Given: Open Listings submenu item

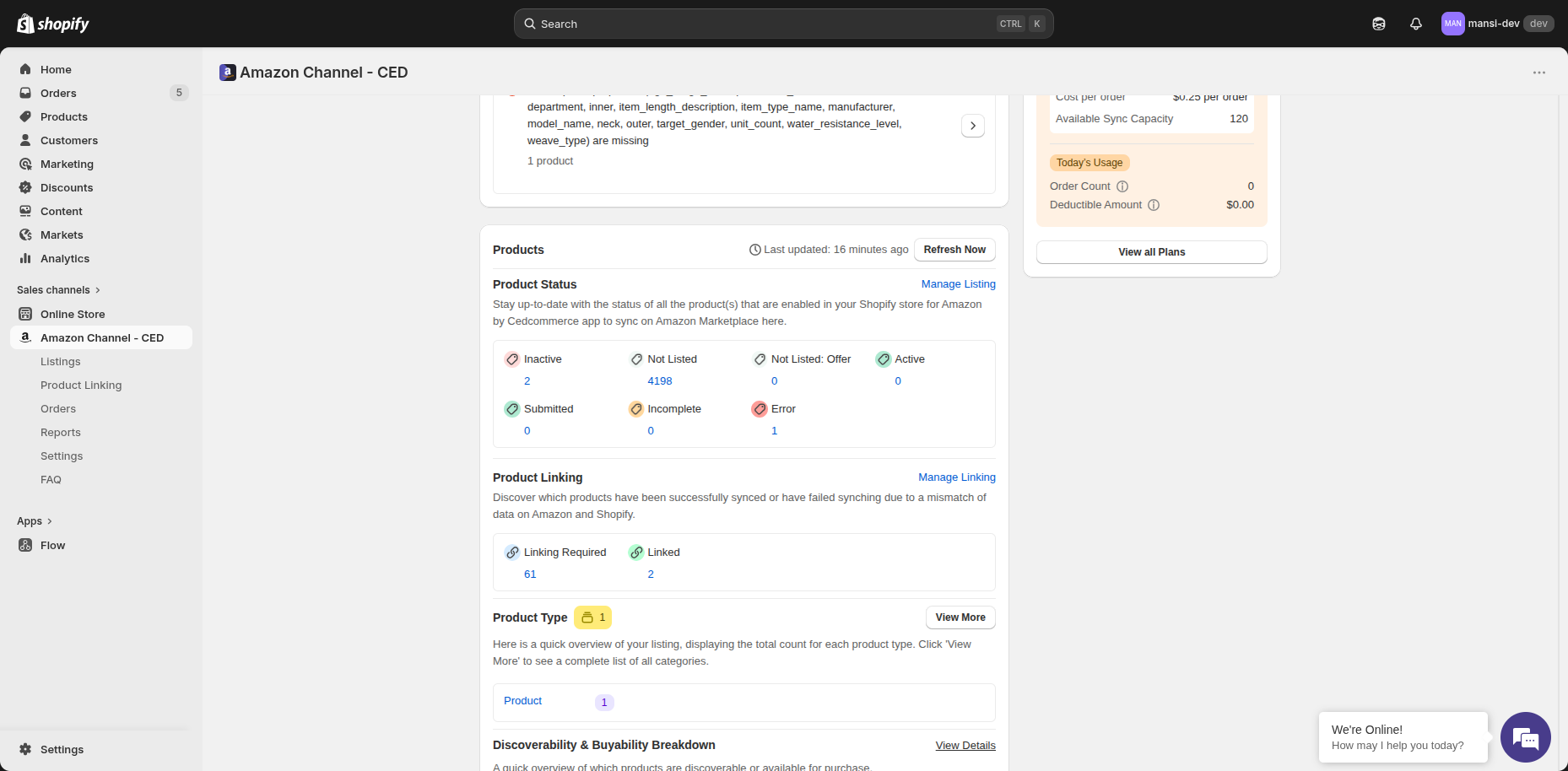Looking at the screenshot, I should [x=61, y=361].
